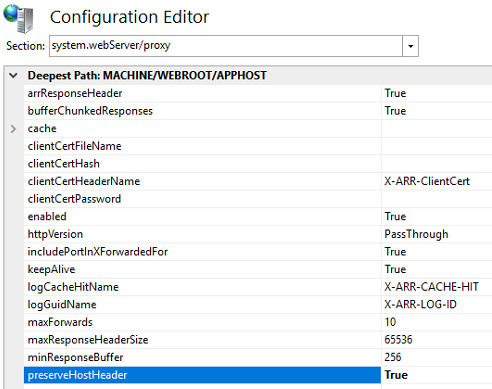
Task: Select the bufferChunkedResponses property
Action: click(90, 111)
